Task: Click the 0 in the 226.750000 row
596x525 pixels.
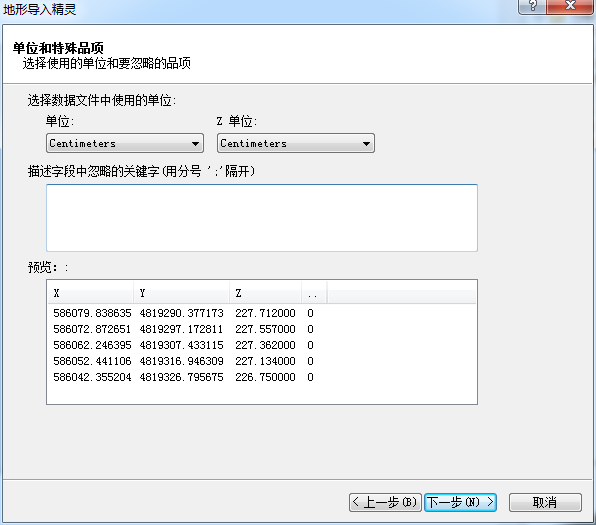Action: 311,377
